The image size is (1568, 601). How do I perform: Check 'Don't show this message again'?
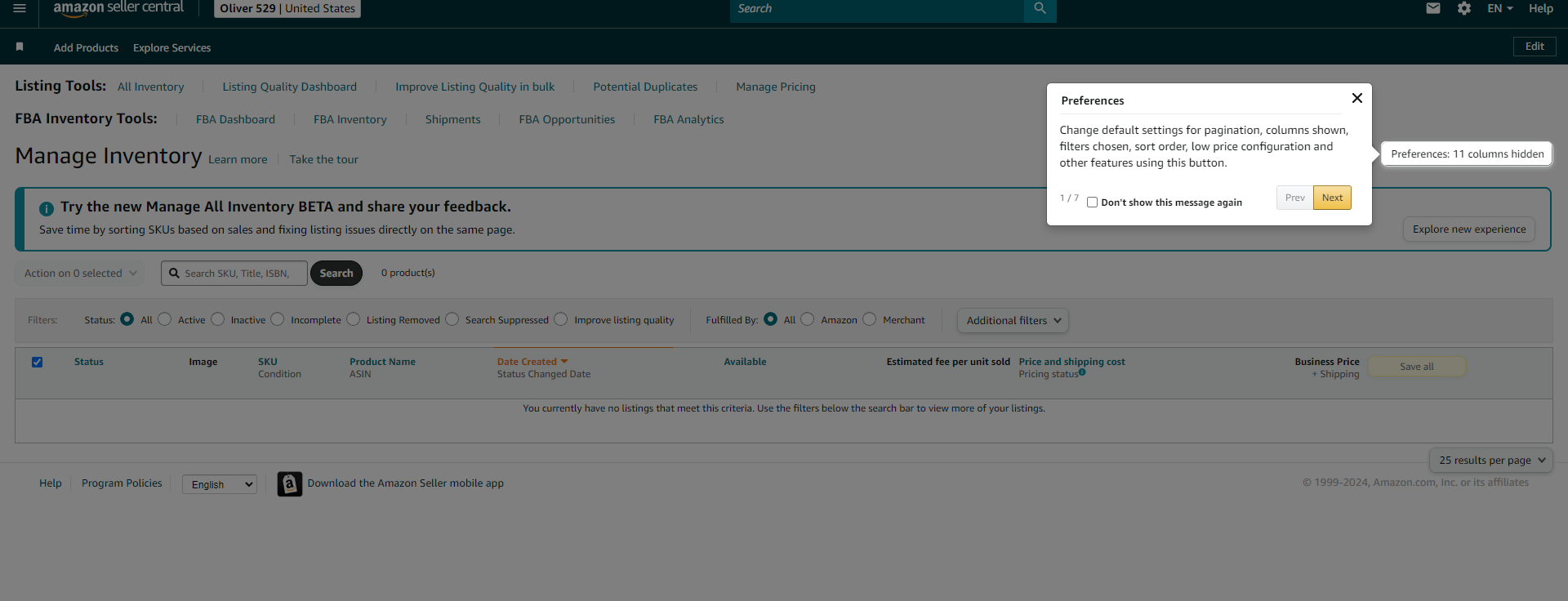coord(1092,202)
